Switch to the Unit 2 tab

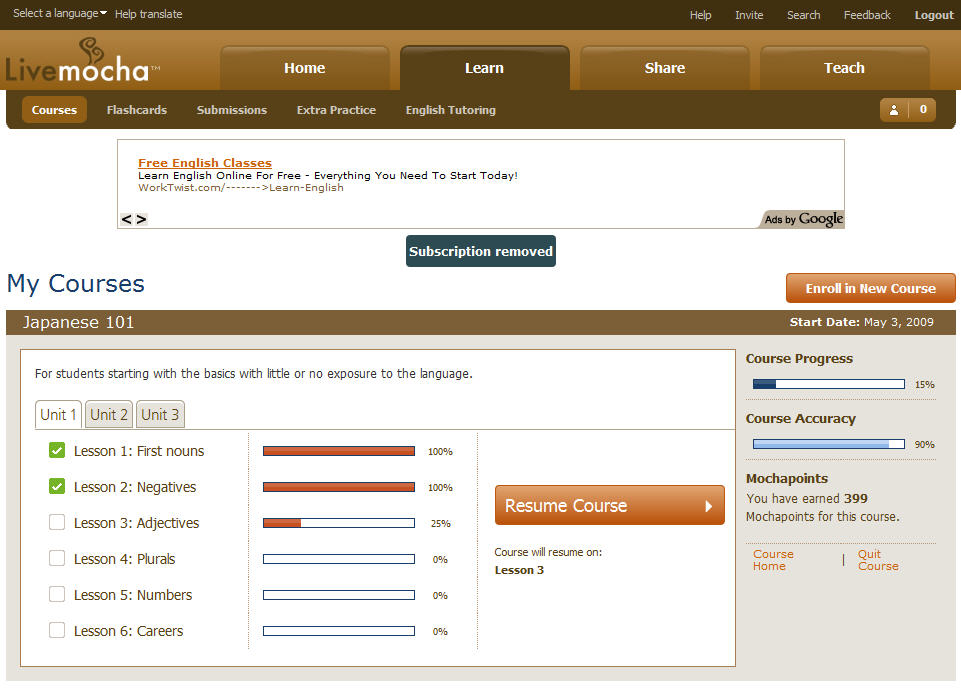click(x=109, y=415)
